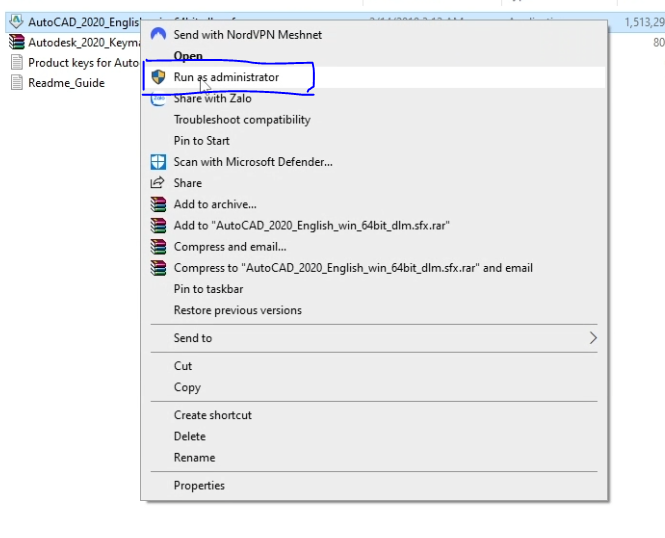Expand the Send to submenu arrow
Screen dimensions: 665x538
[593, 338]
